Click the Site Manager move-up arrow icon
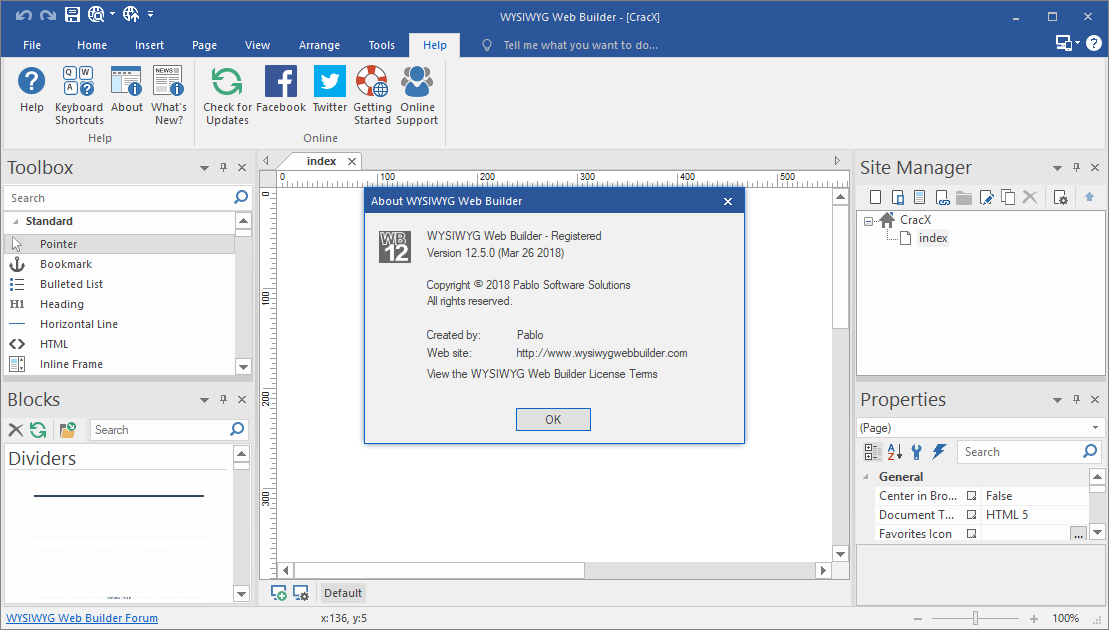This screenshot has width=1109, height=630. pos(1089,197)
